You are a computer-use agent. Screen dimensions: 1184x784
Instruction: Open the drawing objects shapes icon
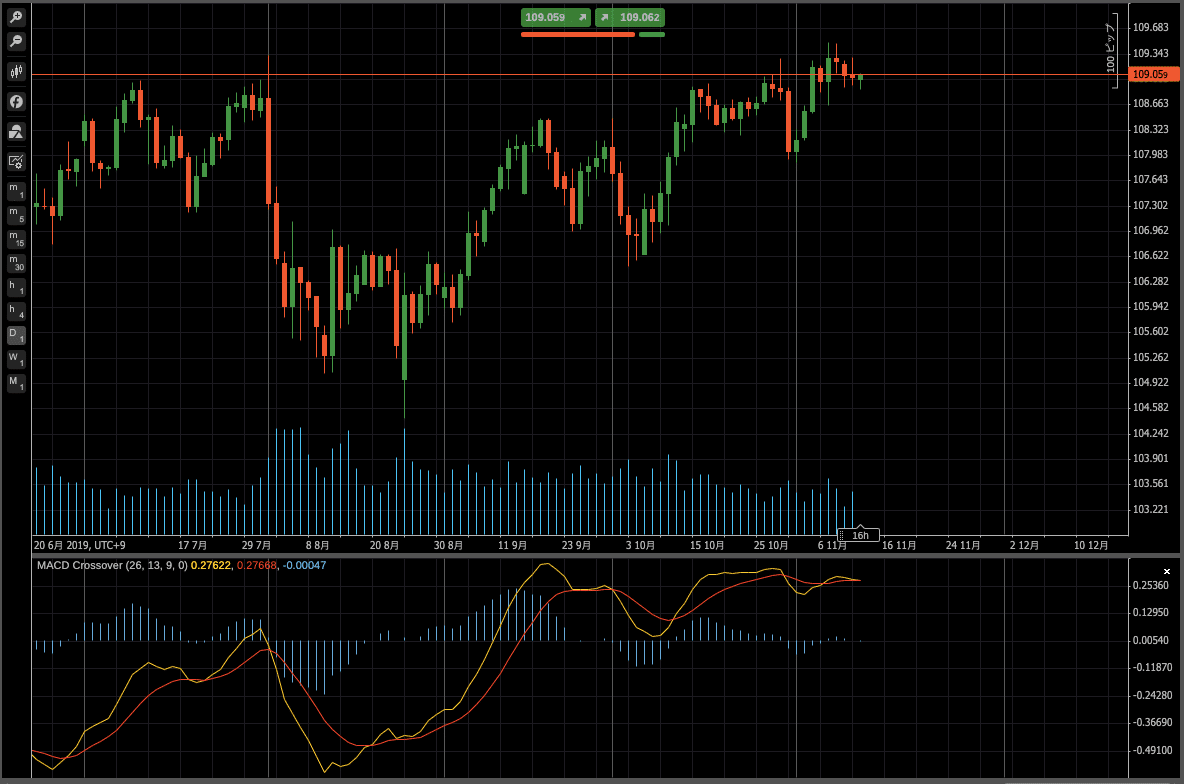click(x=16, y=132)
